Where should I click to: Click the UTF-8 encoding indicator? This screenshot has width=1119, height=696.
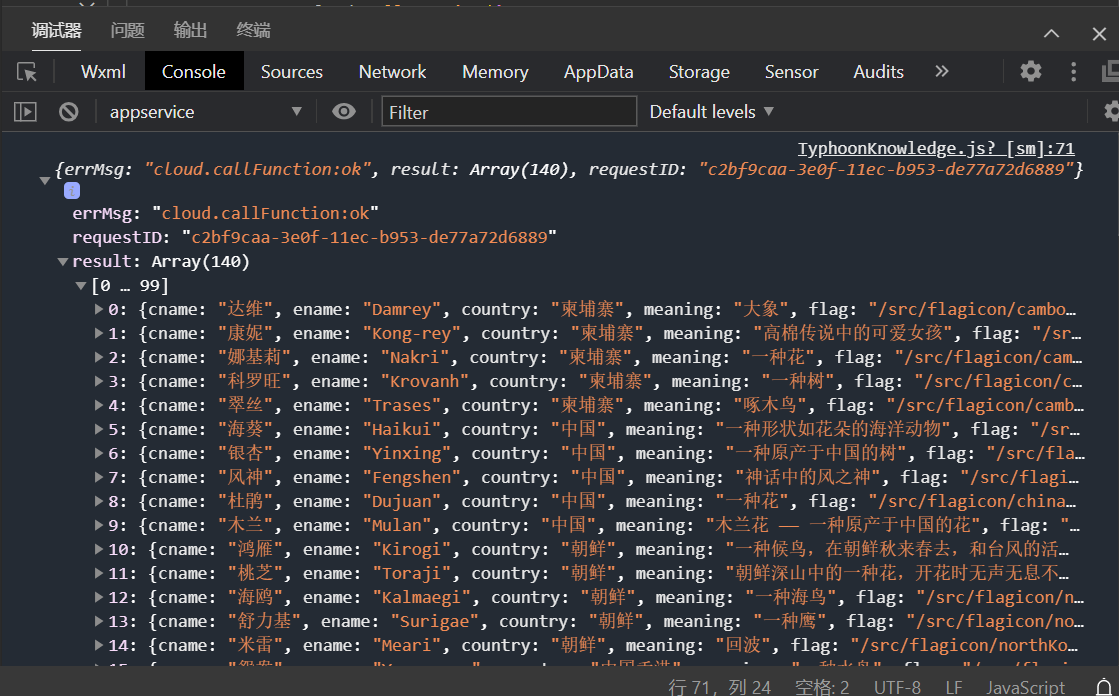[x=897, y=687]
